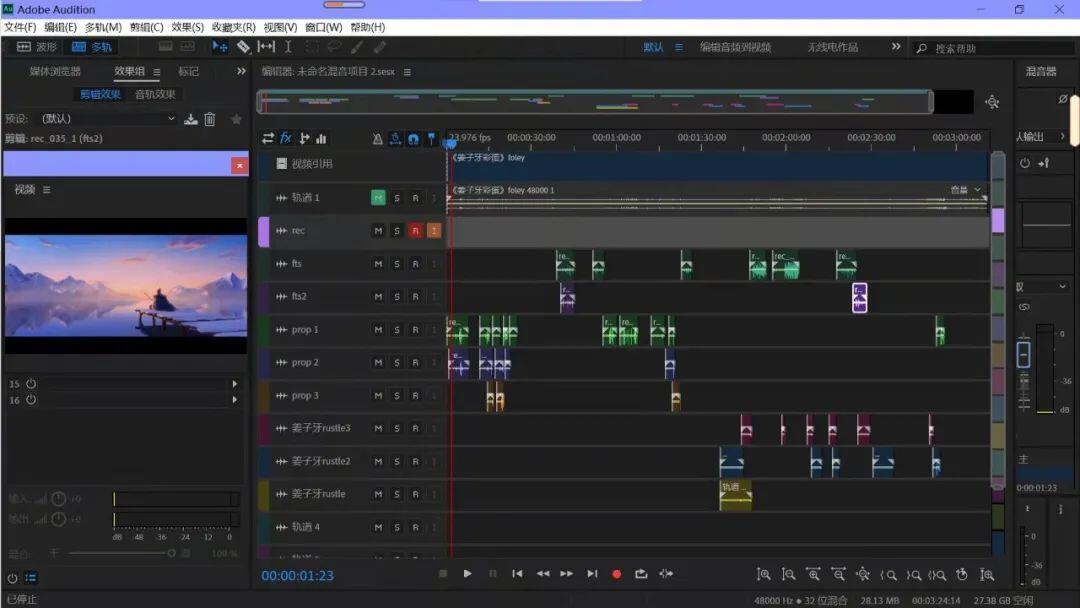
Task: Disarm record on rec track
Action: pyautogui.click(x=415, y=231)
